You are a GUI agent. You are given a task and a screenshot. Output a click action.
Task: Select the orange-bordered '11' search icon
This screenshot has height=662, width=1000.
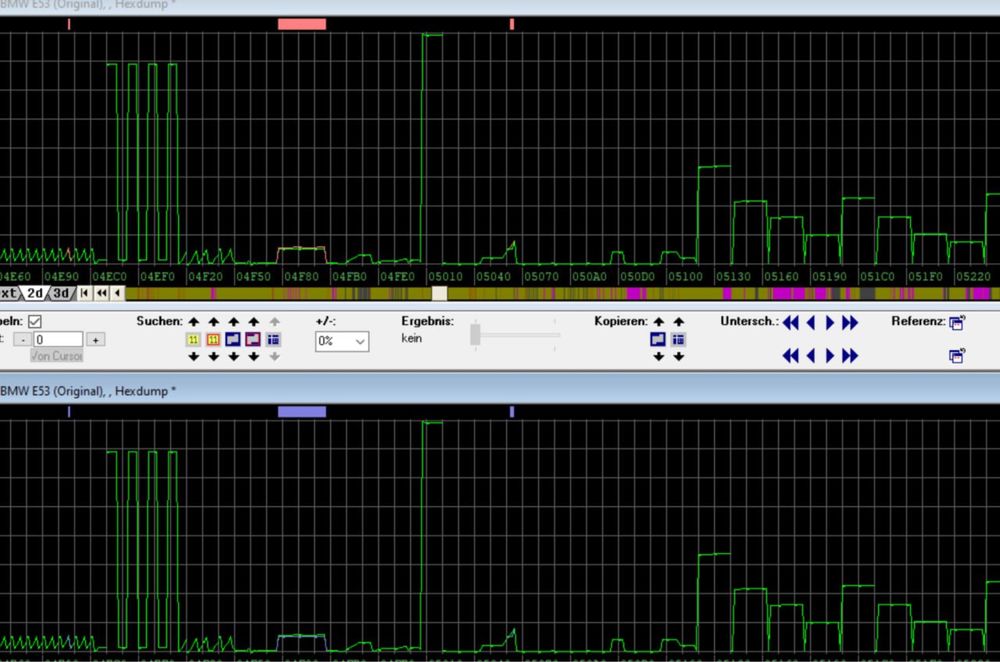[213, 339]
